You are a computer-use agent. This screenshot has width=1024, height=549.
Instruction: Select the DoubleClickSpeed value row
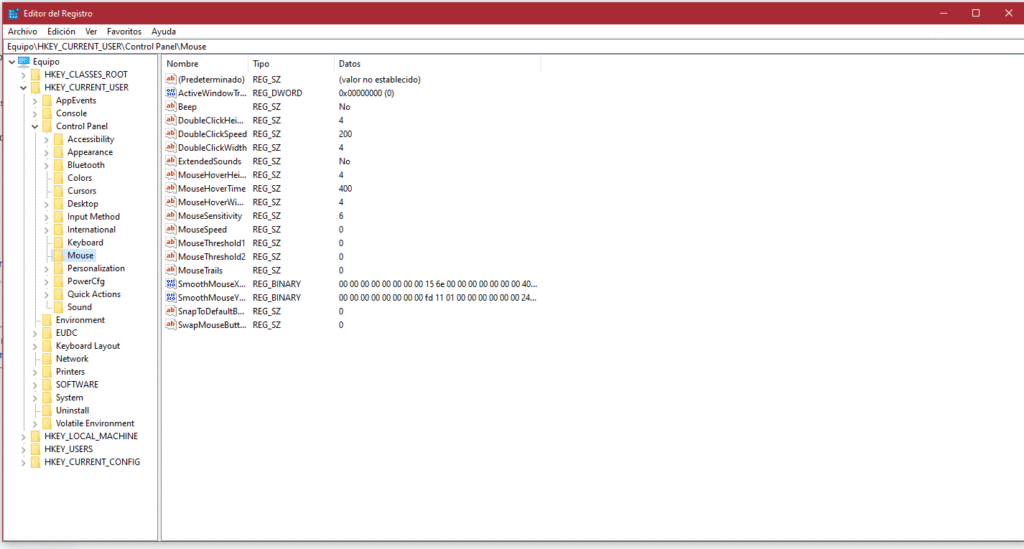point(212,134)
